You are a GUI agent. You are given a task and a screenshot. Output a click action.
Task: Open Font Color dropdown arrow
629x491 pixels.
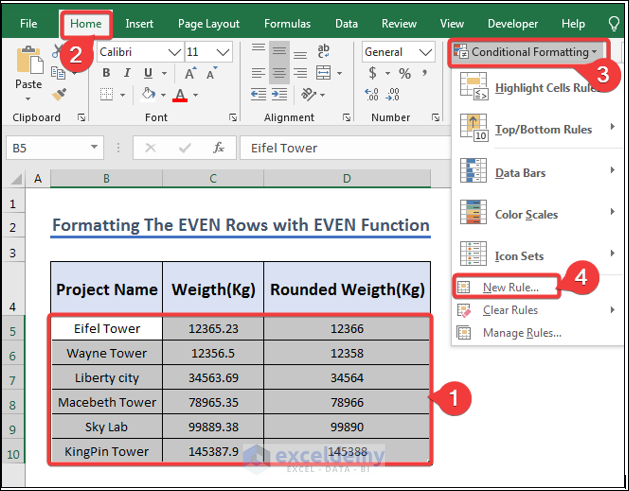tap(195, 95)
